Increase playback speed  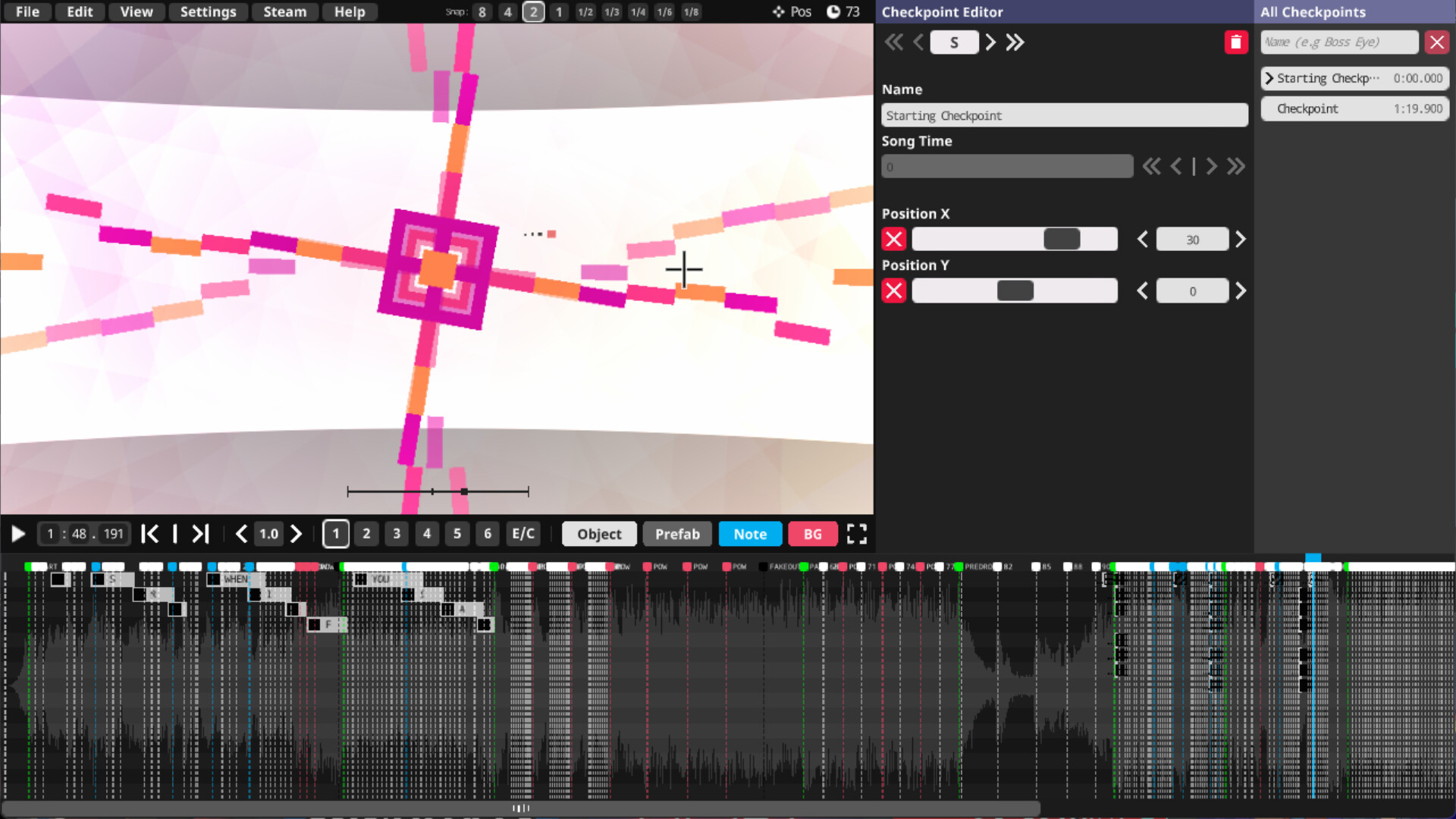click(x=297, y=535)
